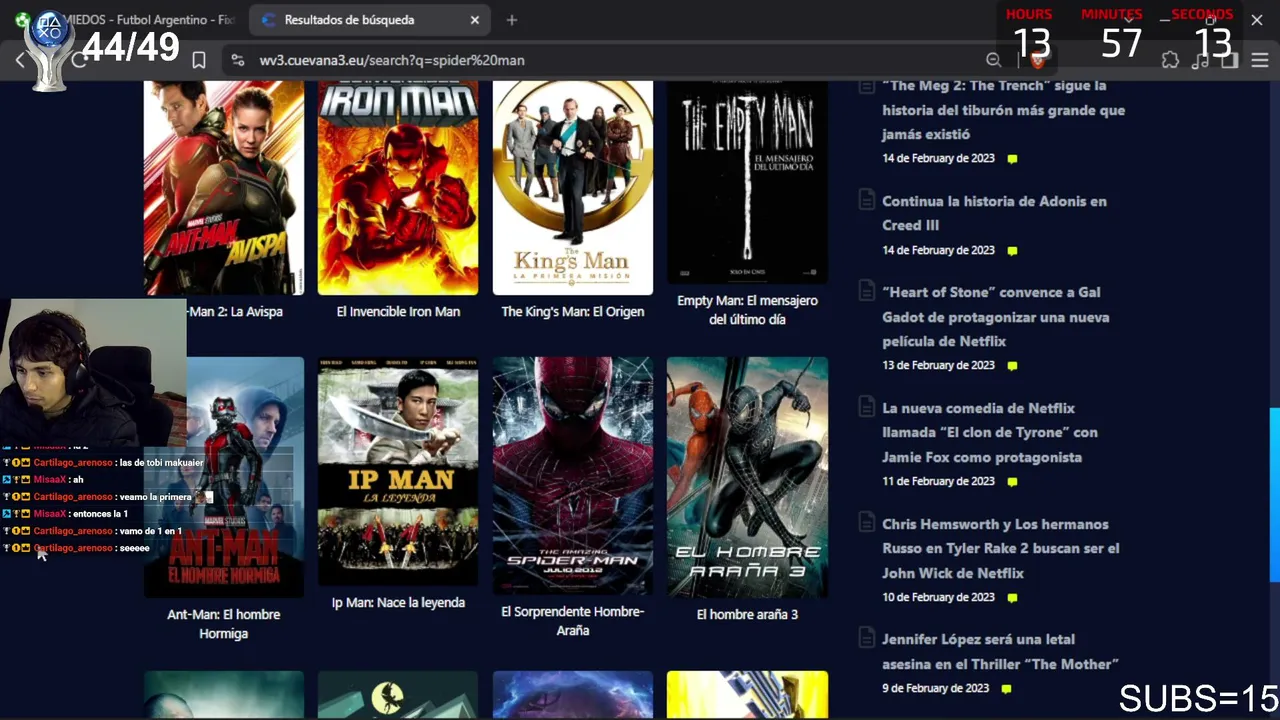The height and width of the screenshot is (720, 1280).
Task: Click the title link 'El Invencible Iron Man'
Action: [398, 312]
